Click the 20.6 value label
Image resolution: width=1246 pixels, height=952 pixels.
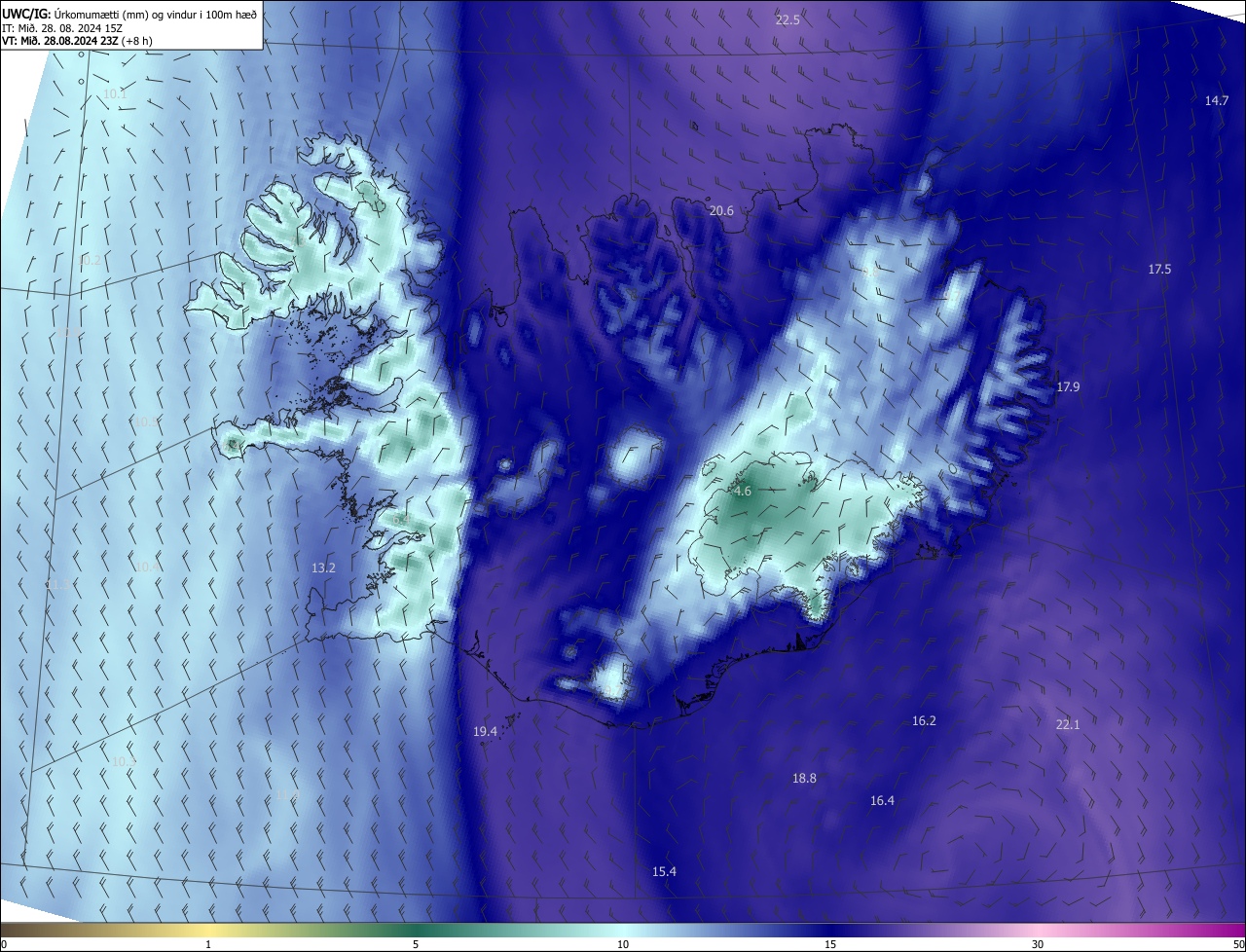tap(721, 211)
